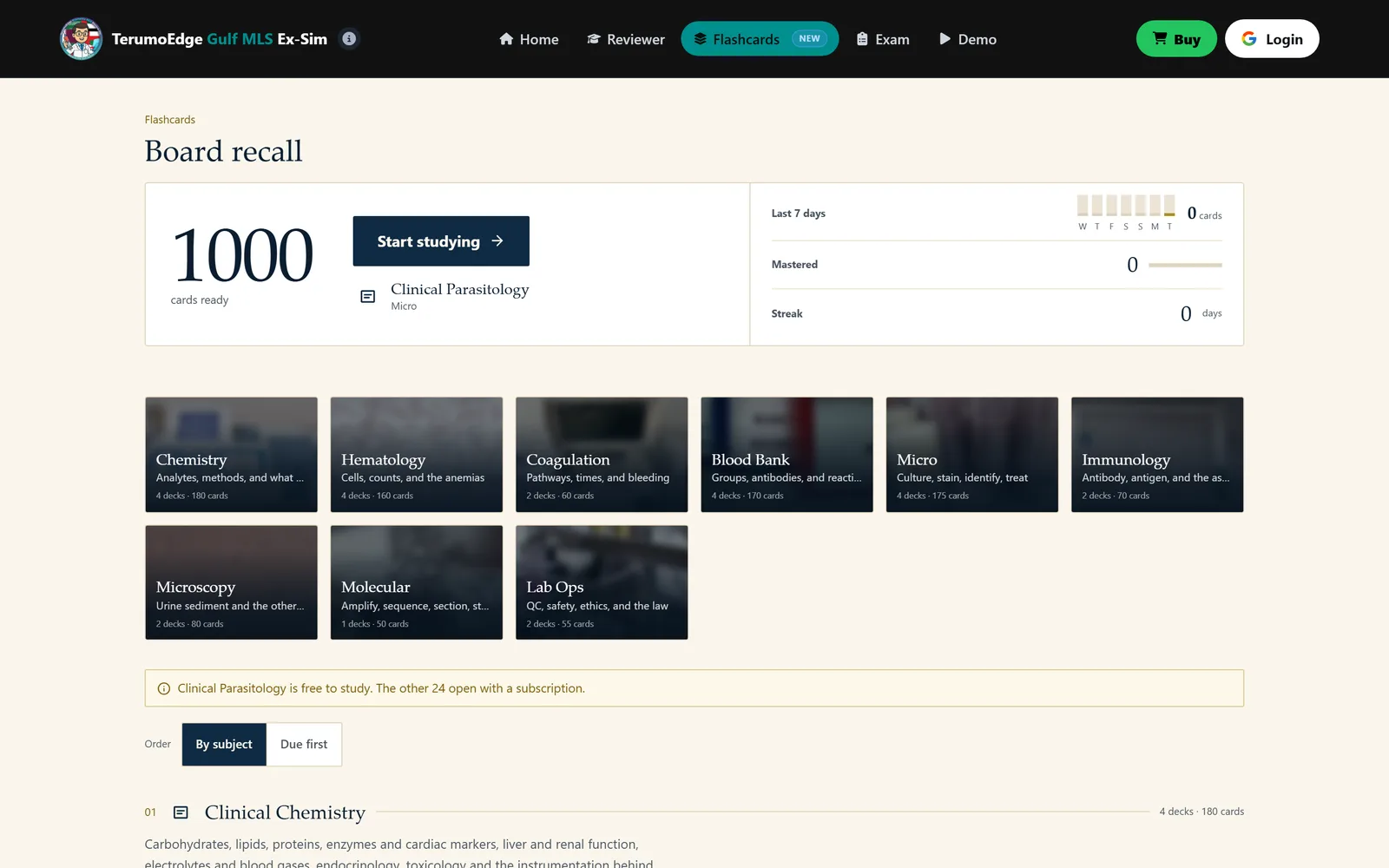Select the Due first order option
The height and width of the screenshot is (868, 1389).
304,745
